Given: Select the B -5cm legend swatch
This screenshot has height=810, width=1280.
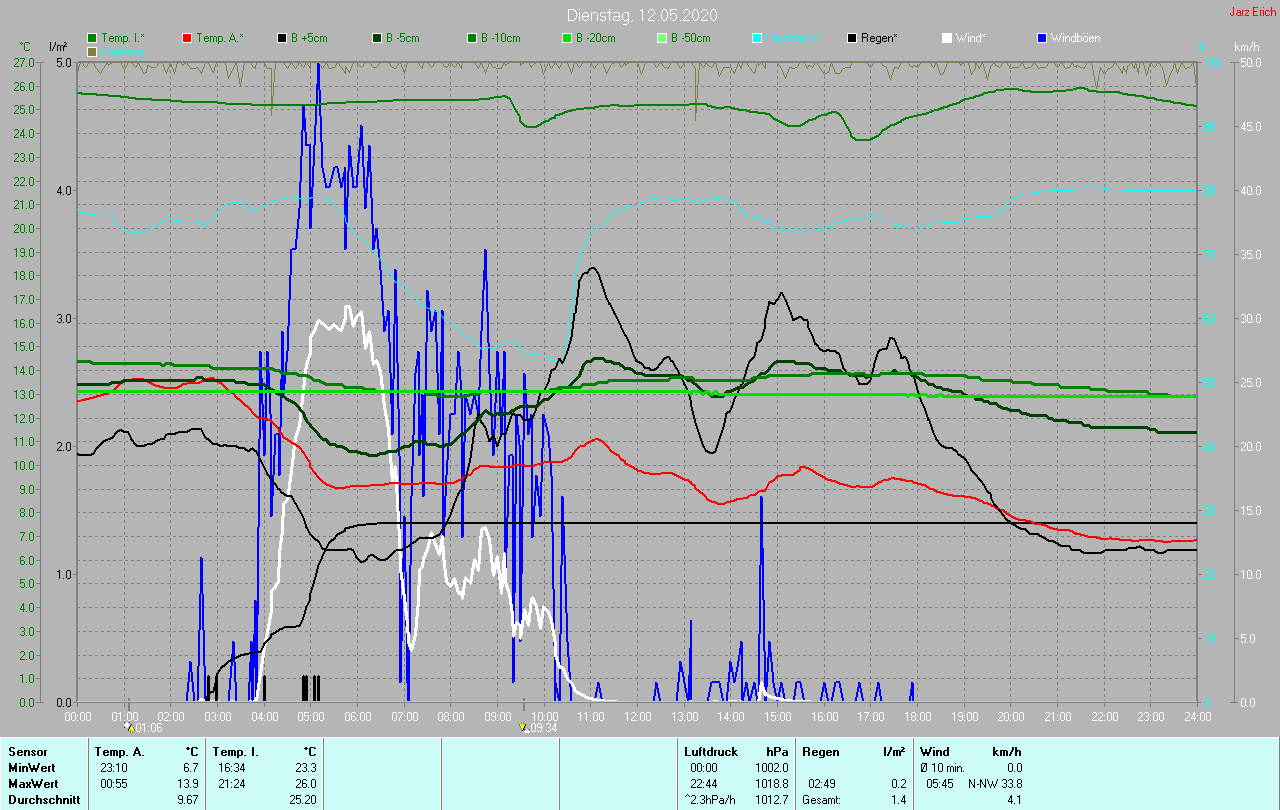Looking at the screenshot, I should (x=377, y=38).
